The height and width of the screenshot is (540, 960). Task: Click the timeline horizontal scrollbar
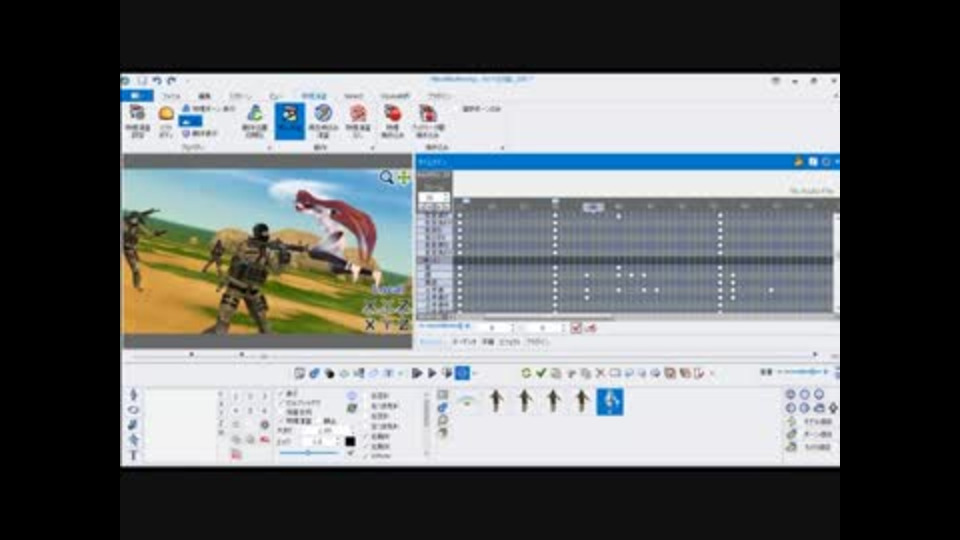click(548, 317)
